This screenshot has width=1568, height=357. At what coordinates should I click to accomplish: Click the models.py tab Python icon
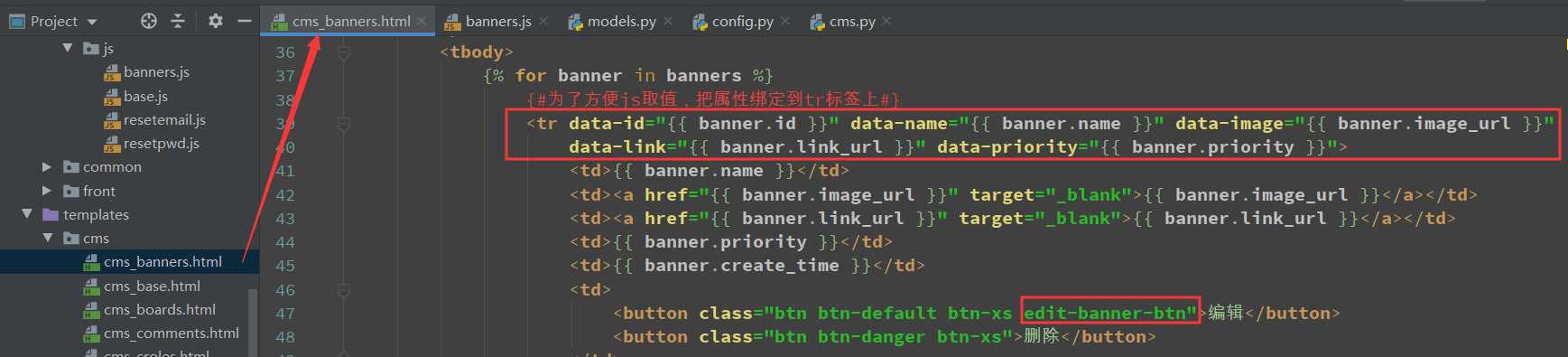(575, 22)
